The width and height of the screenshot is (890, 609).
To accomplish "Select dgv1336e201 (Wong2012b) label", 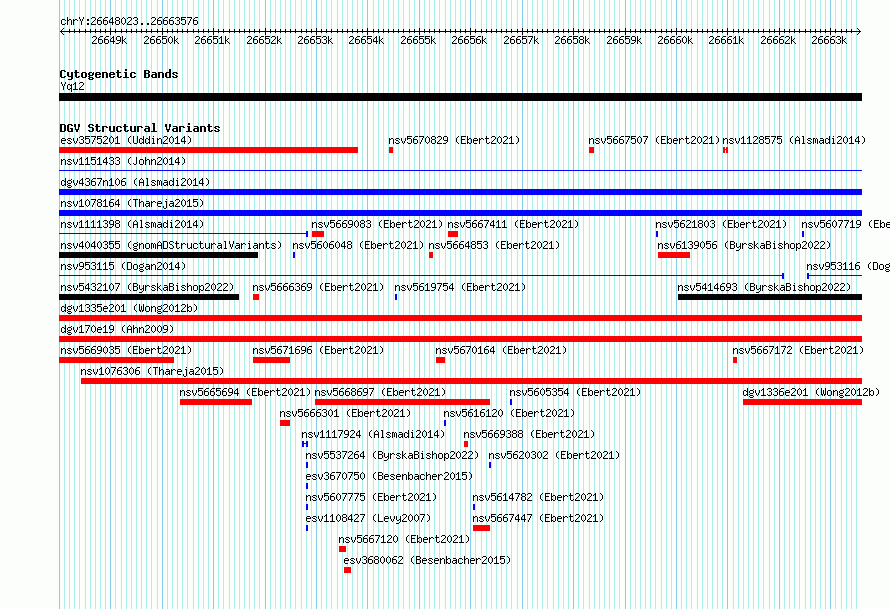I will point(811,392).
